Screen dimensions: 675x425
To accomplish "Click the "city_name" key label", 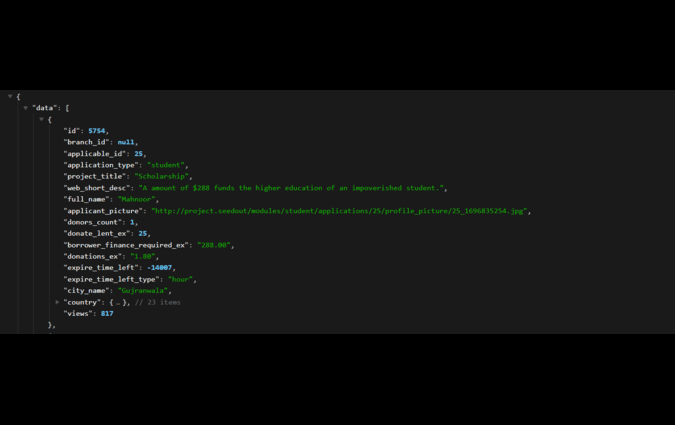I will tap(87, 291).
